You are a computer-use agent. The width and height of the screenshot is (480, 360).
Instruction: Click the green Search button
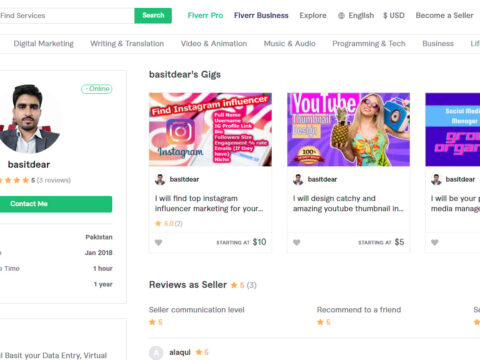153,16
